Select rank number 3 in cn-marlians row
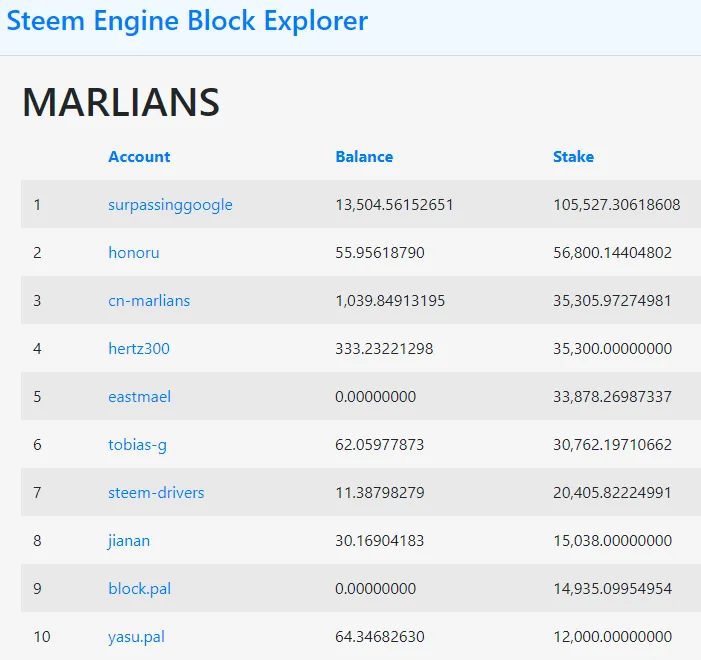The height and width of the screenshot is (660, 701). (37, 300)
